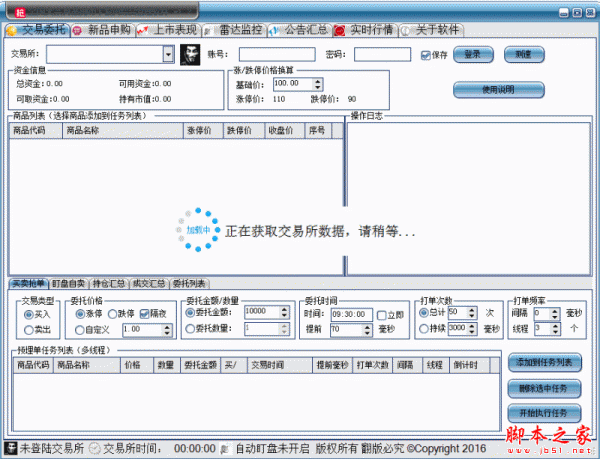This screenshot has width=600, height=459.
Task: Open the 持仓汇总 sub-tab
Action: tap(109, 283)
